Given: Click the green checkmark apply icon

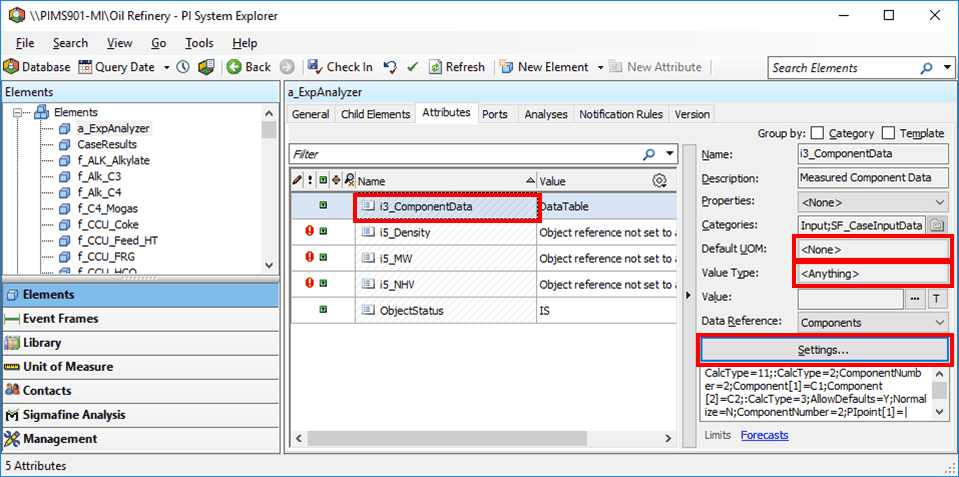Looking at the screenshot, I should (412, 67).
